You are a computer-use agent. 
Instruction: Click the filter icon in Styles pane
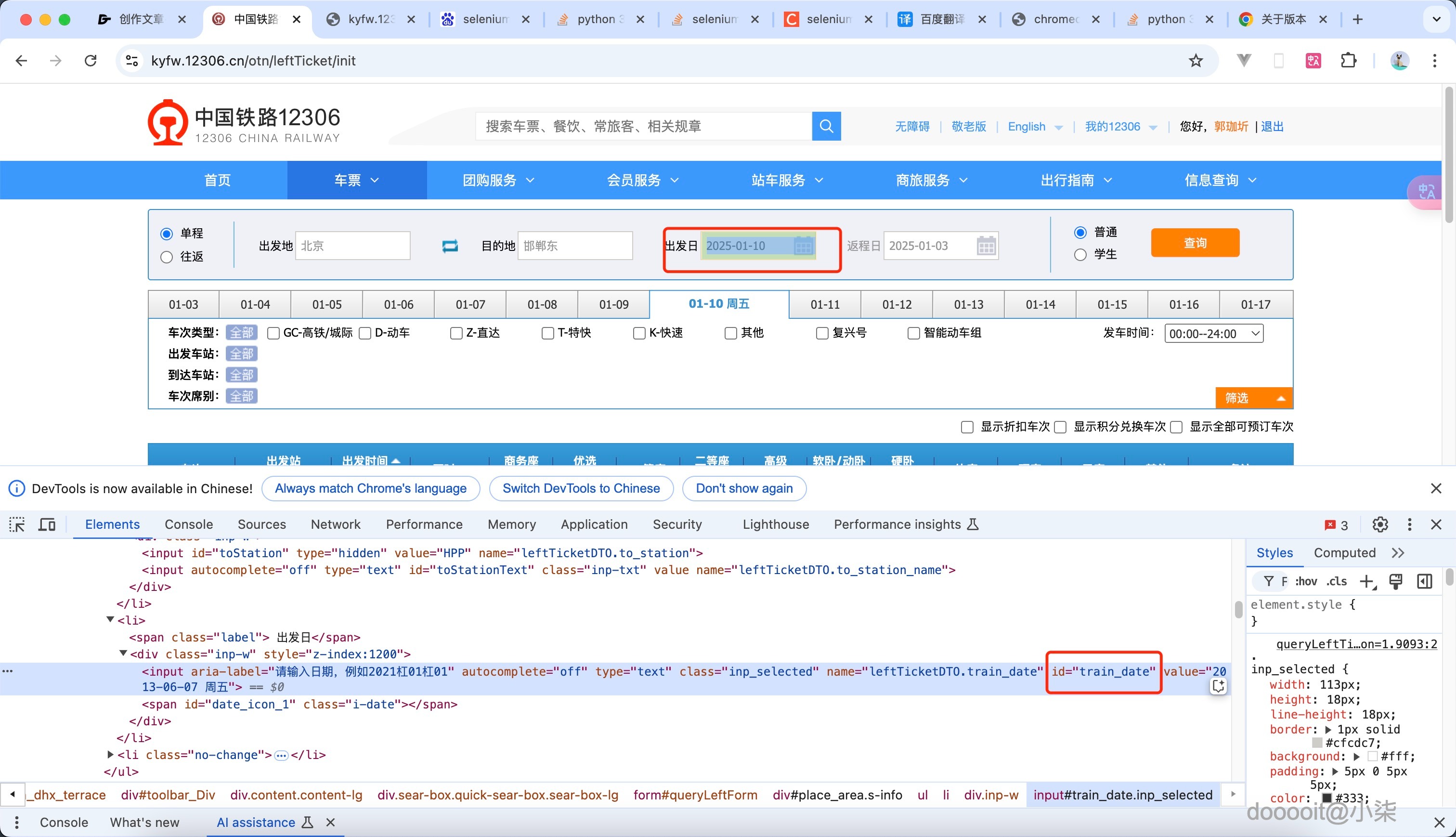(x=1269, y=581)
